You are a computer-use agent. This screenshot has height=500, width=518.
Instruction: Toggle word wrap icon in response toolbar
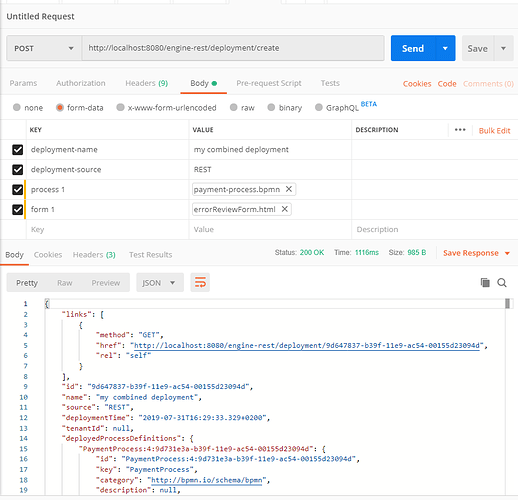[200, 283]
